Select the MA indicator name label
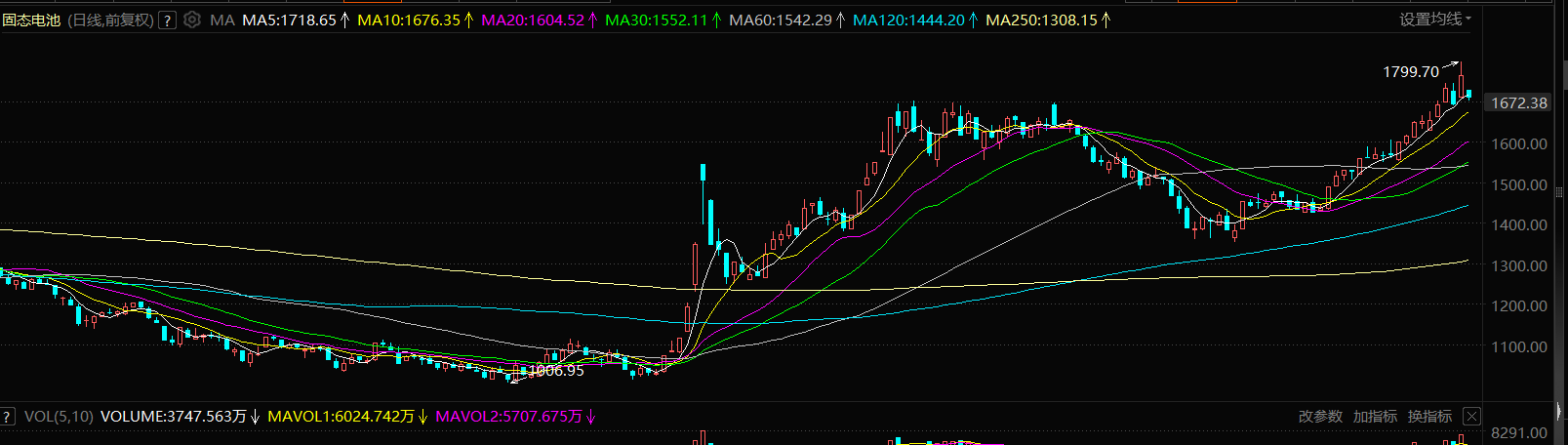The width and height of the screenshot is (1568, 445). point(221,20)
